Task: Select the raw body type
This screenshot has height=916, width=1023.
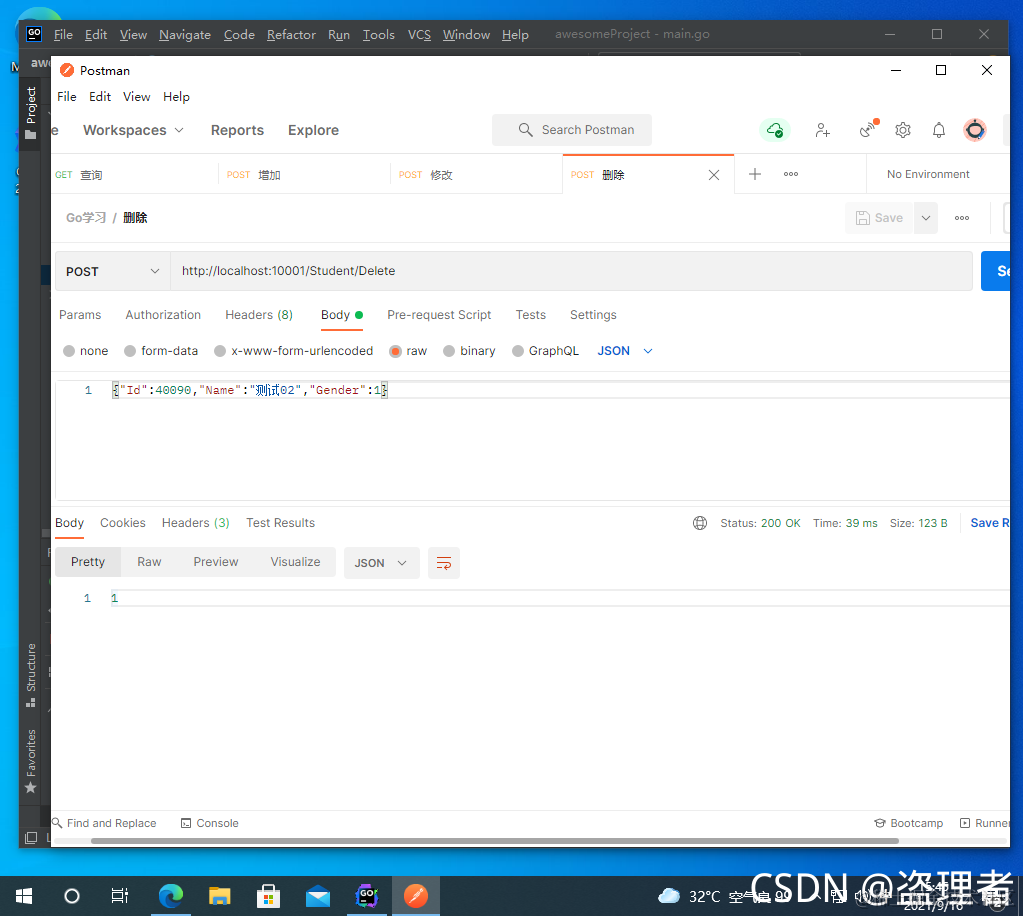Action: (x=408, y=351)
